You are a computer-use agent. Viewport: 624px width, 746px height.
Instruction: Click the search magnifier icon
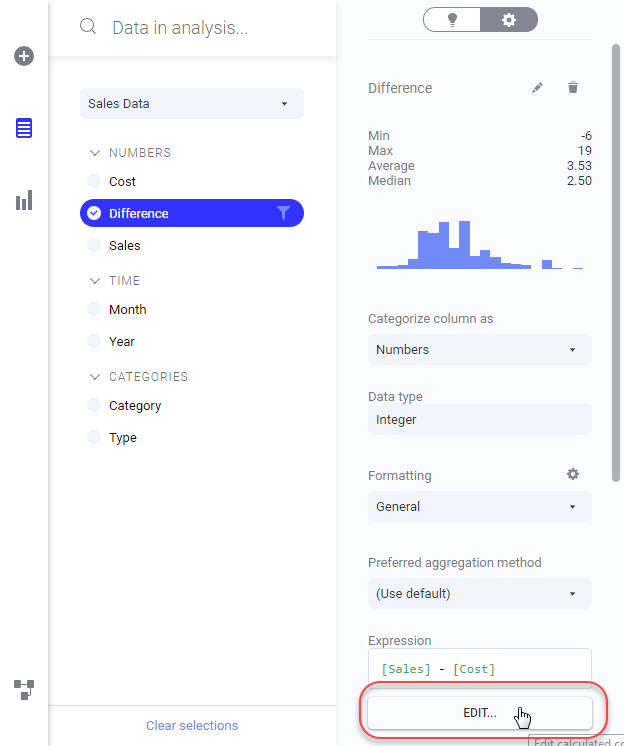point(88,27)
